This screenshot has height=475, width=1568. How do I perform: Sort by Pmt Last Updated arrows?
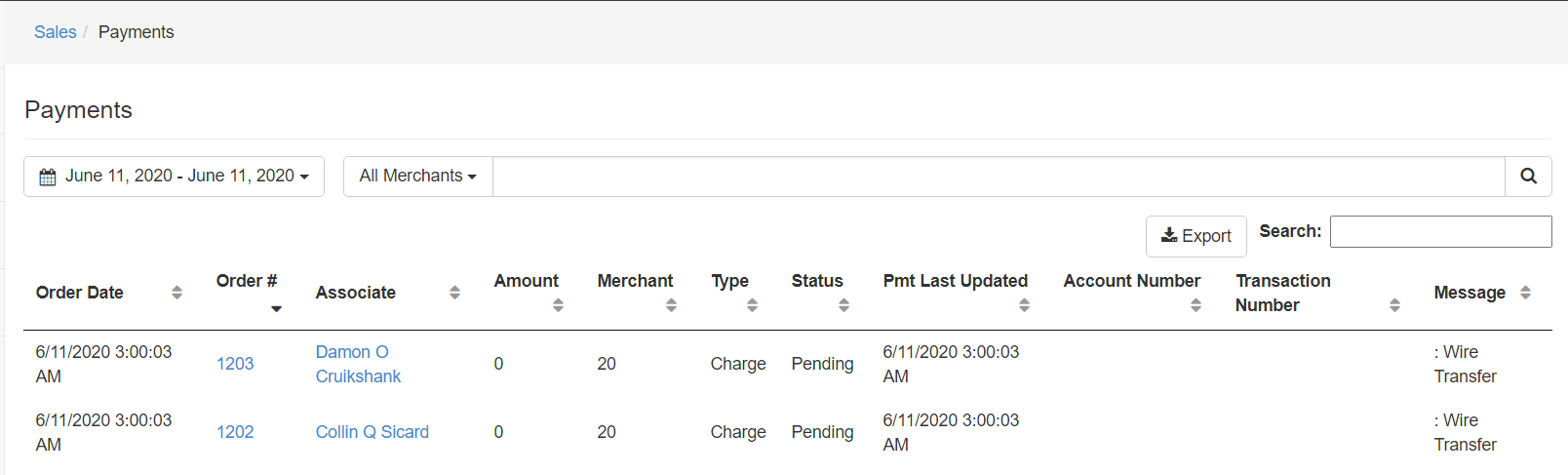pyautogui.click(x=1024, y=305)
